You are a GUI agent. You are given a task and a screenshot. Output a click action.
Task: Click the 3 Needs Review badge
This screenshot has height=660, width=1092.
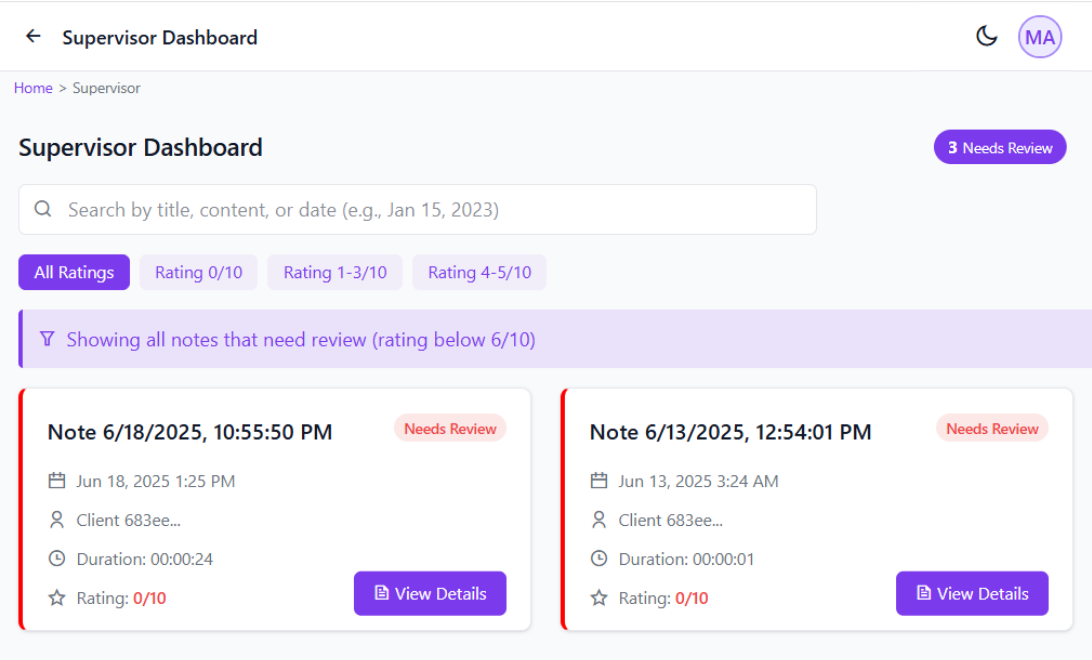pos(1000,148)
